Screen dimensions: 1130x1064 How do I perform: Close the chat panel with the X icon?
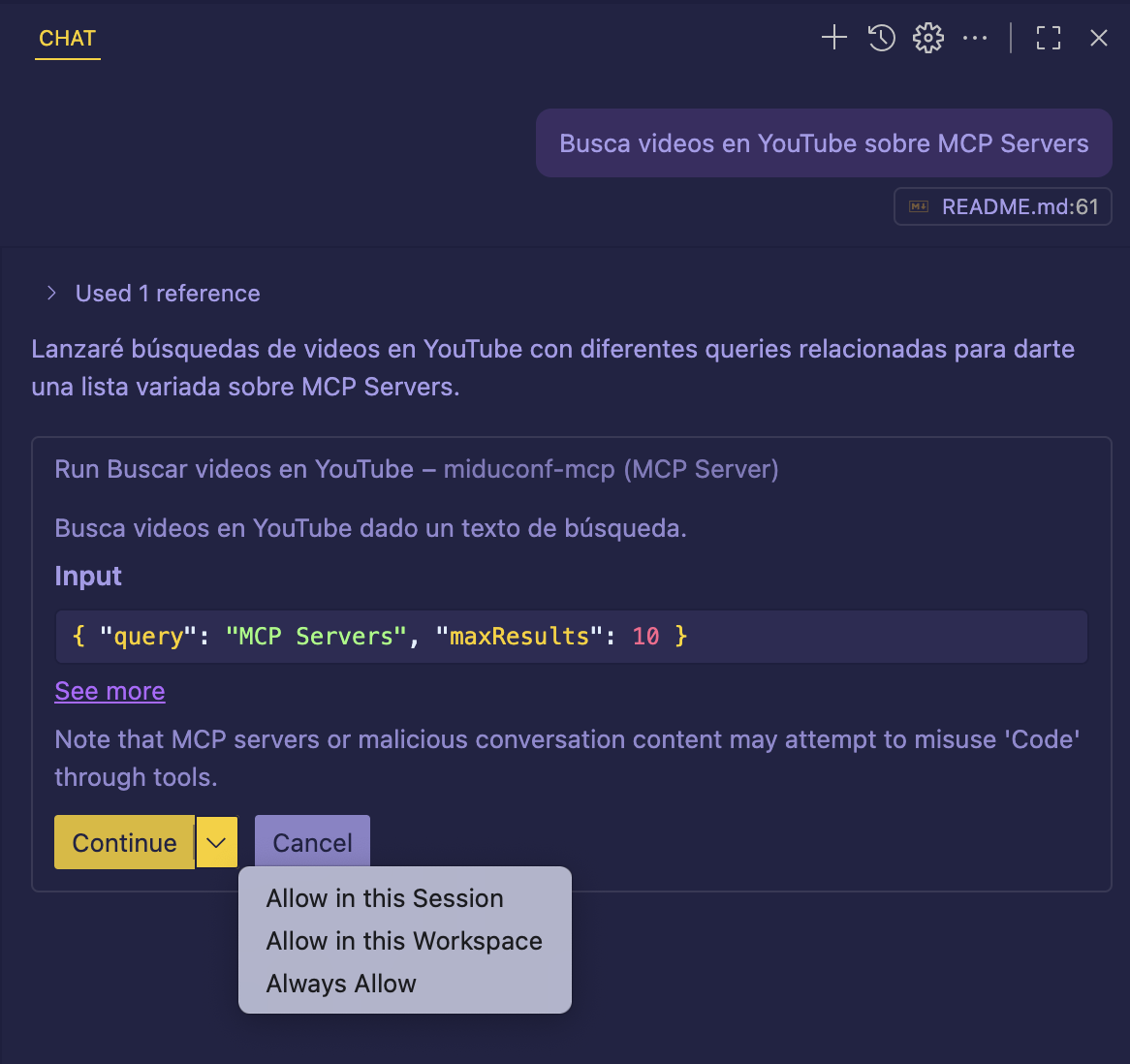click(x=1098, y=38)
